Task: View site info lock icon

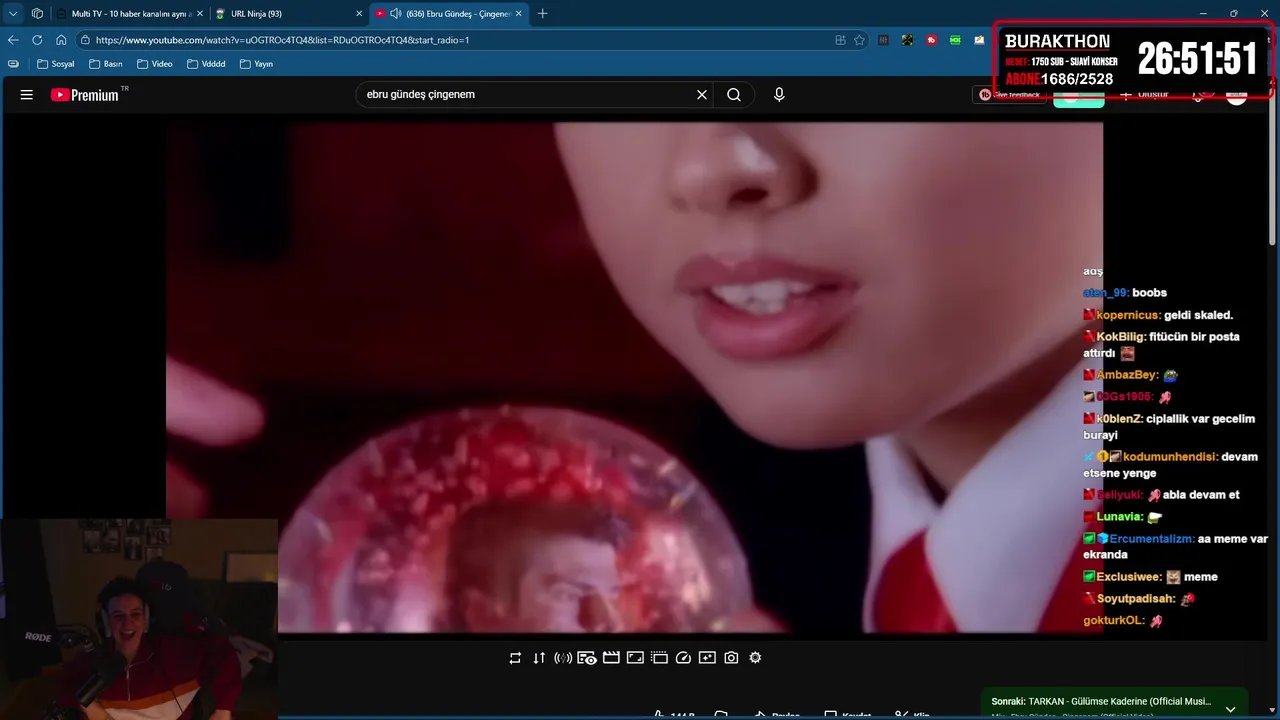Action: coord(86,40)
